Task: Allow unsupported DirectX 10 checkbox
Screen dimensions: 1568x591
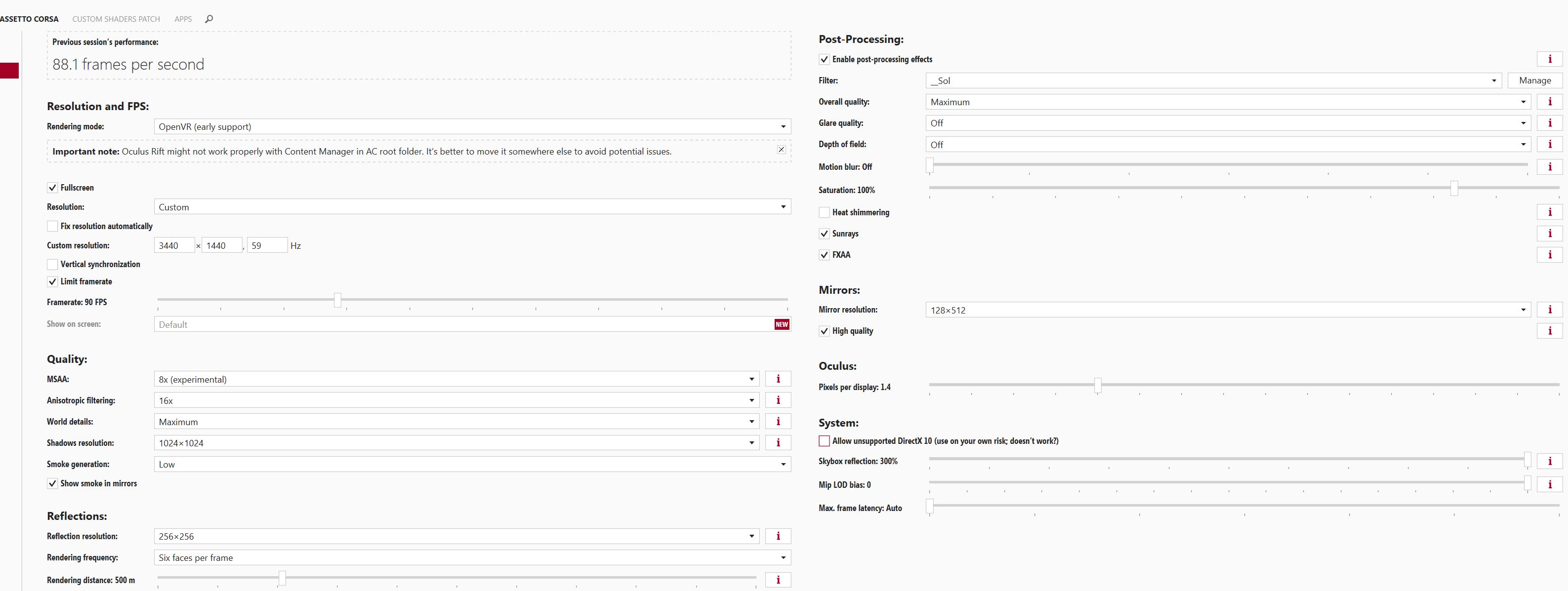Action: [824, 441]
